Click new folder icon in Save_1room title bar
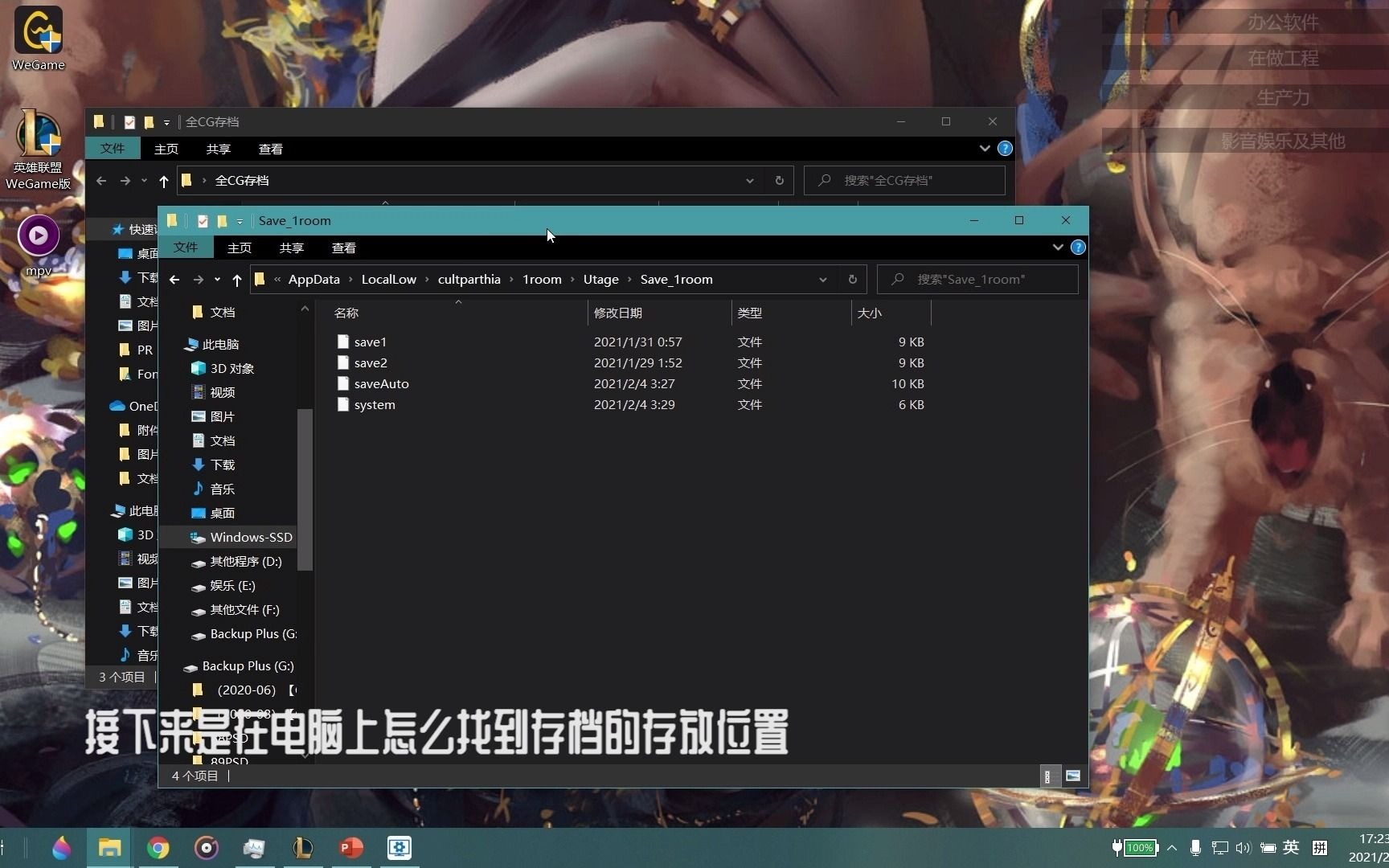Viewport: 1389px width, 868px height. click(222, 221)
